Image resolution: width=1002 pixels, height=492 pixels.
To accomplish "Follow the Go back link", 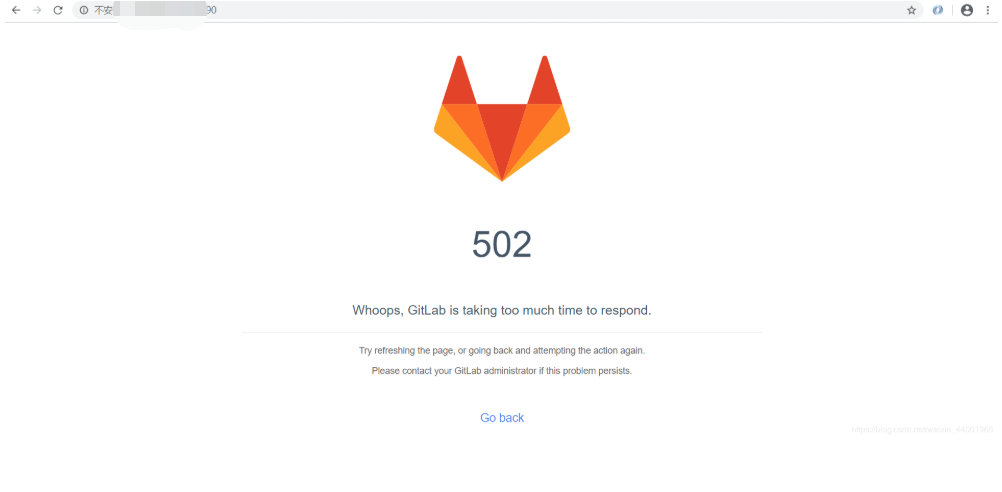I will 502,418.
